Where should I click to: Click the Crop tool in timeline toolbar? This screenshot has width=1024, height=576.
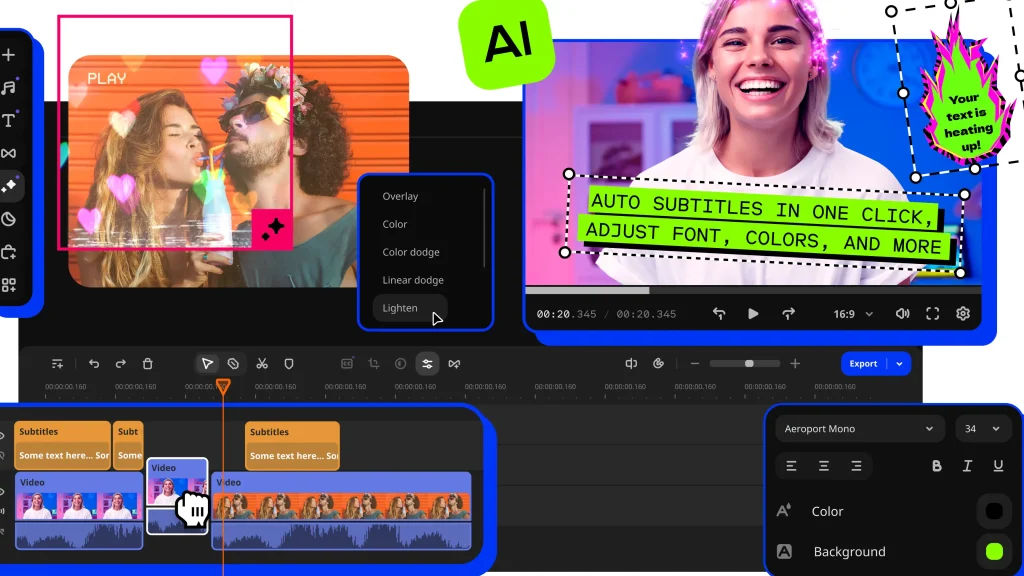374,364
